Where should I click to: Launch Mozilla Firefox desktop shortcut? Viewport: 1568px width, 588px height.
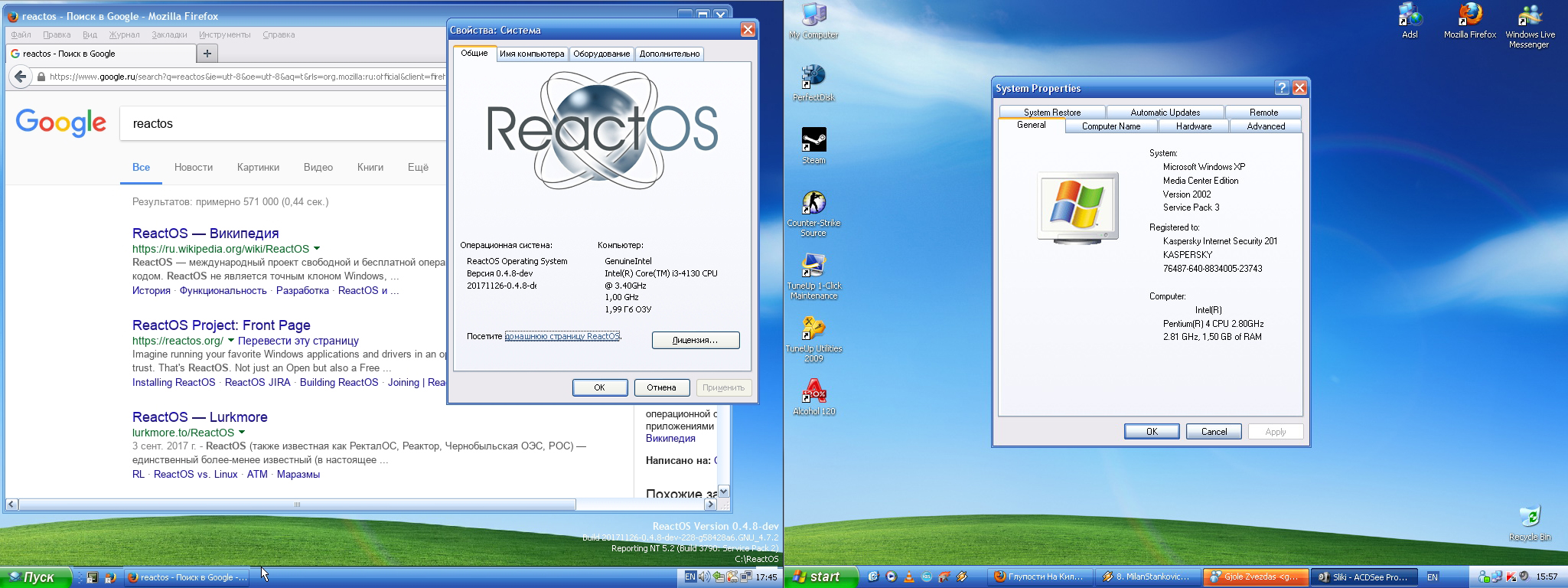[1470, 21]
